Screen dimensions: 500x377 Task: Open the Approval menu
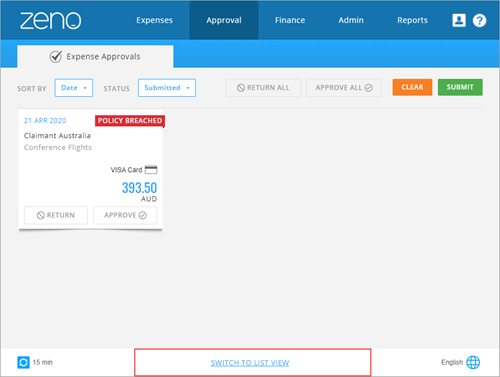tap(224, 20)
